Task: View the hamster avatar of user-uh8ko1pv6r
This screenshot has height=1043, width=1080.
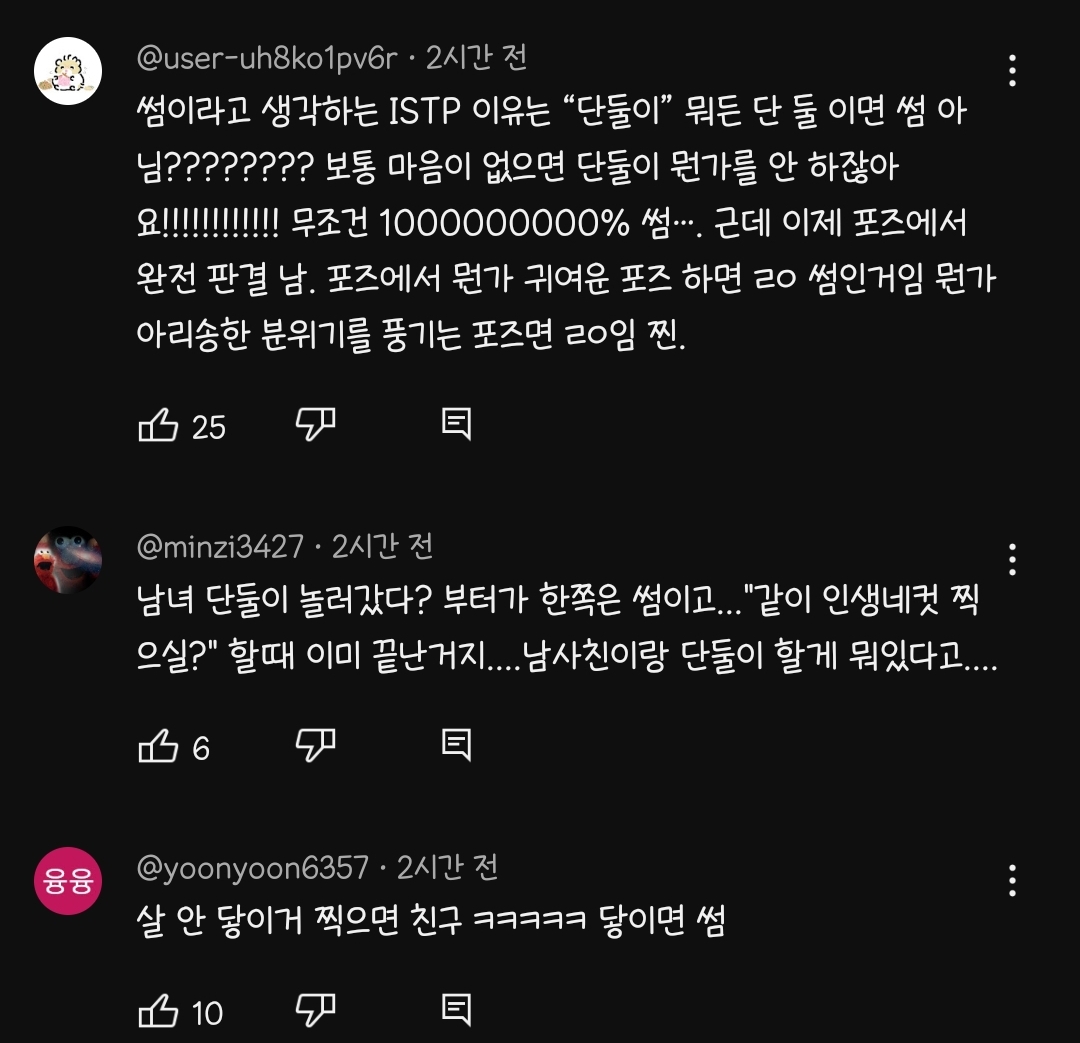Action: 68,71
